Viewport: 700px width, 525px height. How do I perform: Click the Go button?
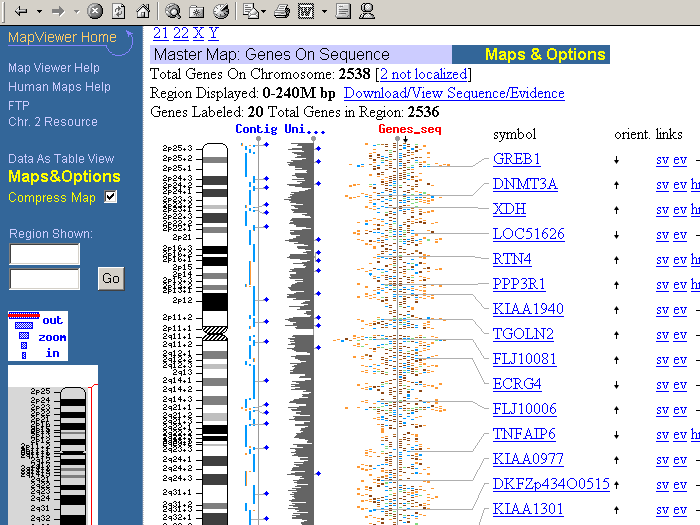111,279
